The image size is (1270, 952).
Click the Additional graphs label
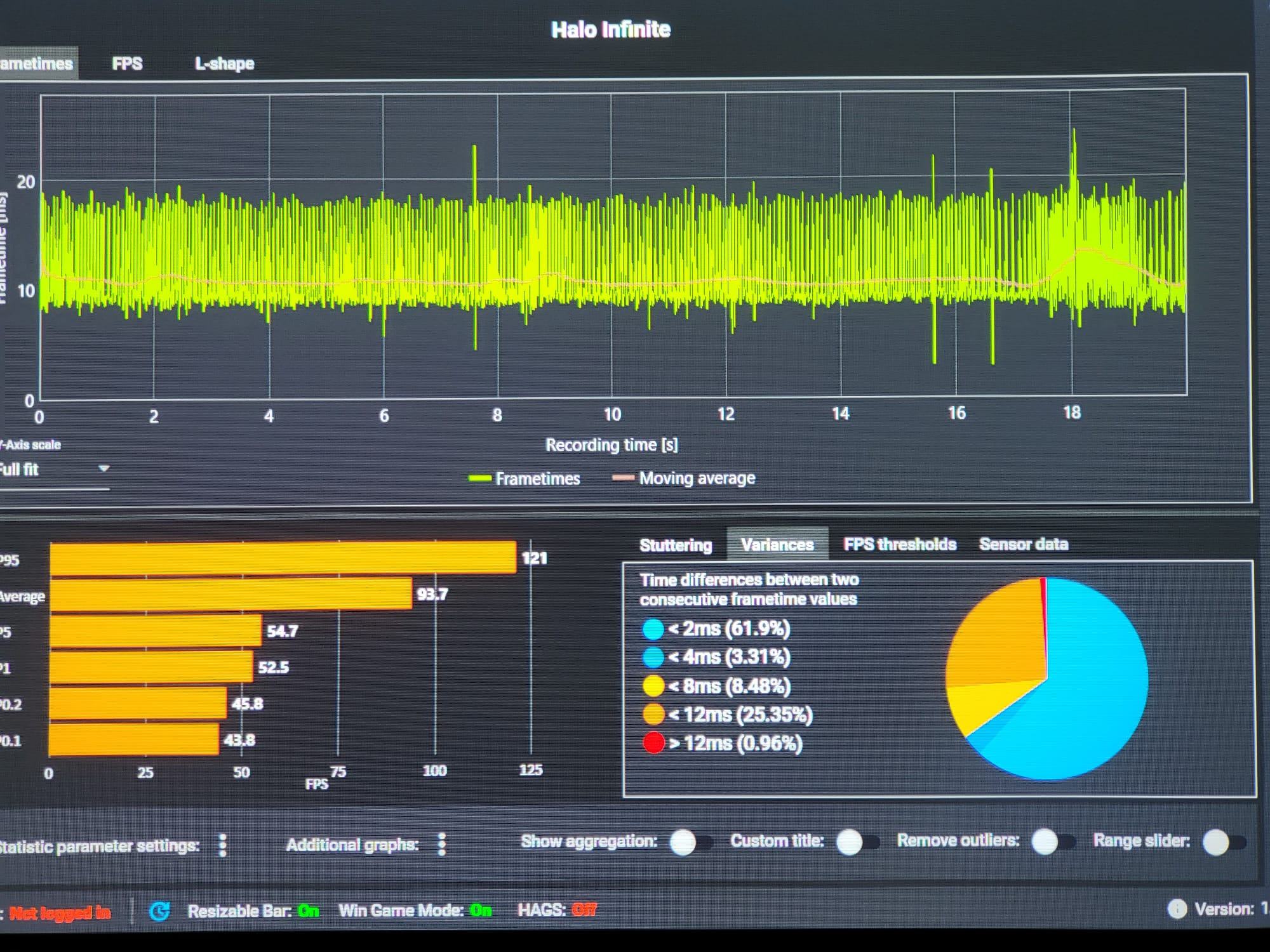[x=352, y=845]
